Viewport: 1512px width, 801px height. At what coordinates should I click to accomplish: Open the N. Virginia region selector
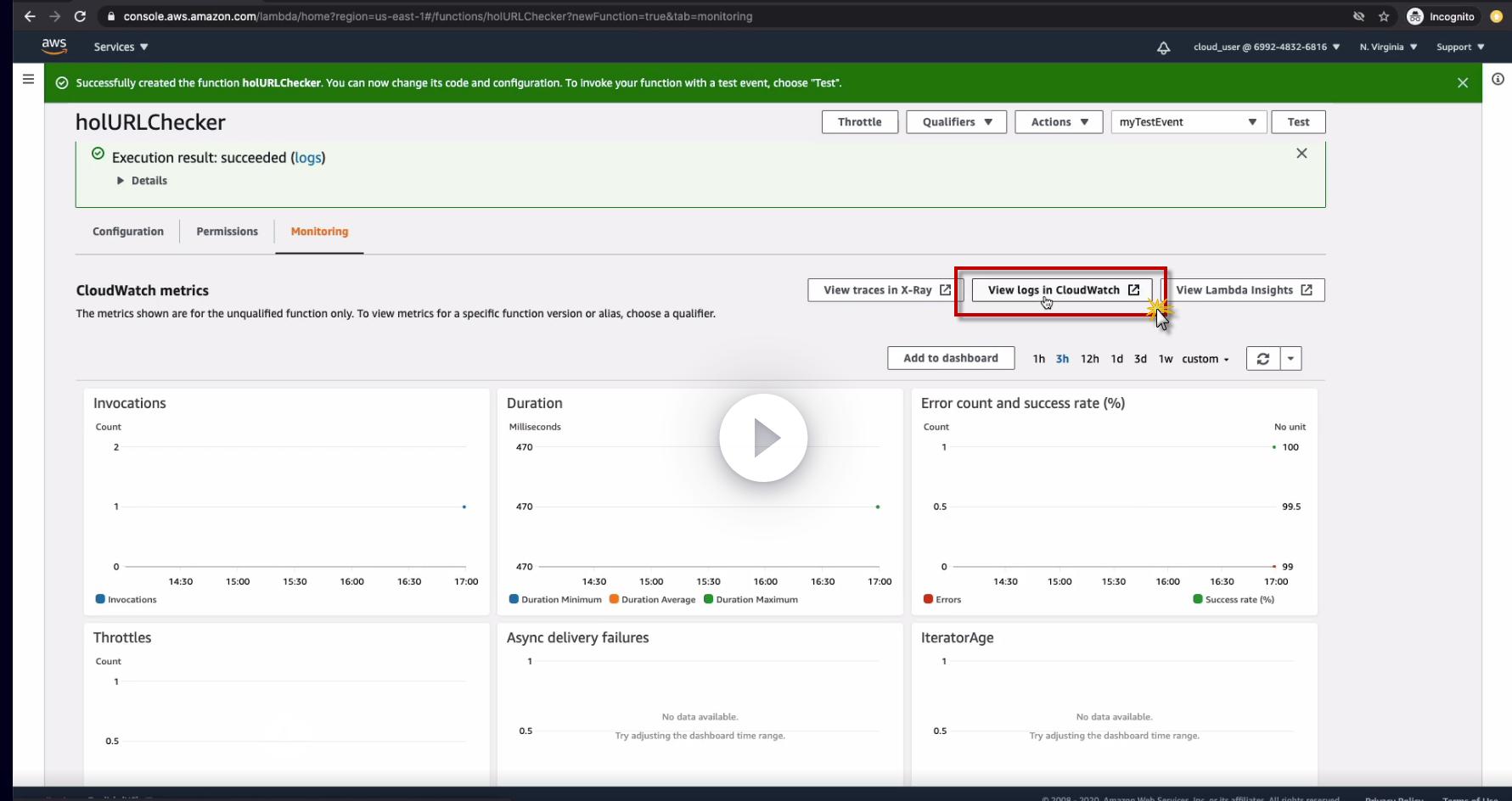point(1388,47)
